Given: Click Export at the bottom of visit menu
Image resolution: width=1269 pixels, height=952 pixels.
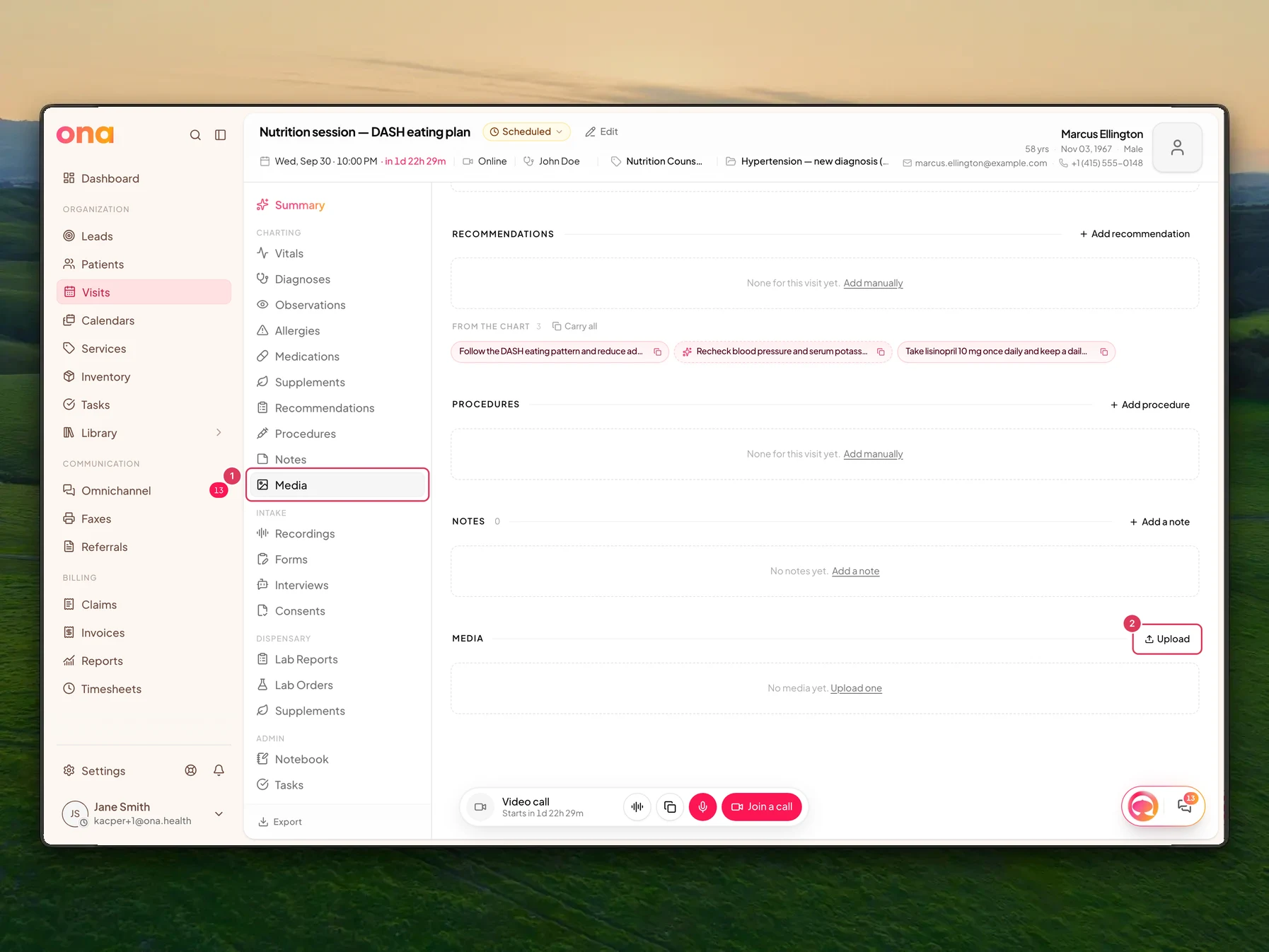Looking at the screenshot, I should [280, 822].
